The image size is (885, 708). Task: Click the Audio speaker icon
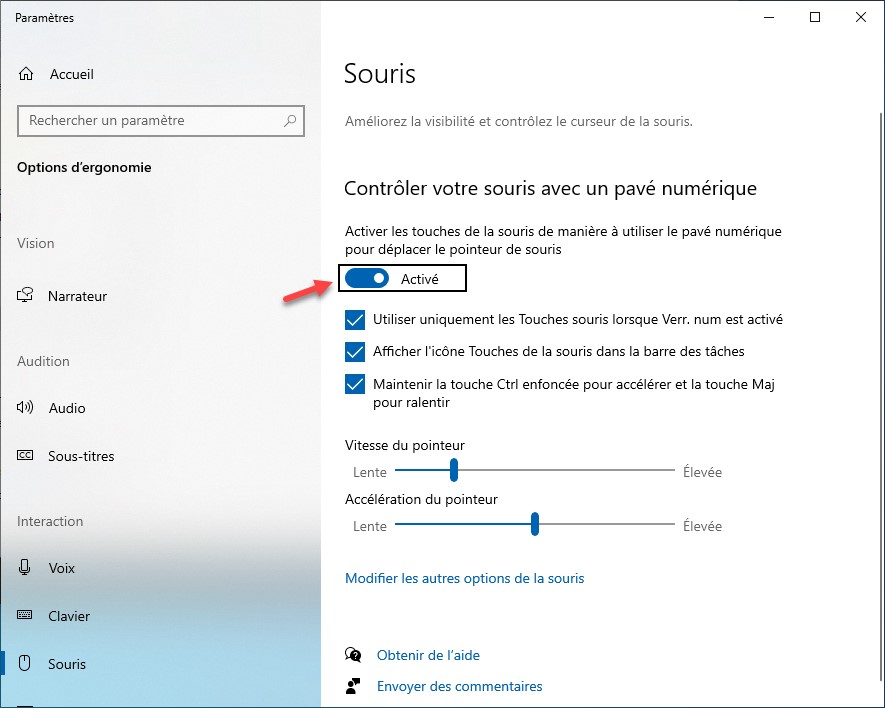coord(25,408)
